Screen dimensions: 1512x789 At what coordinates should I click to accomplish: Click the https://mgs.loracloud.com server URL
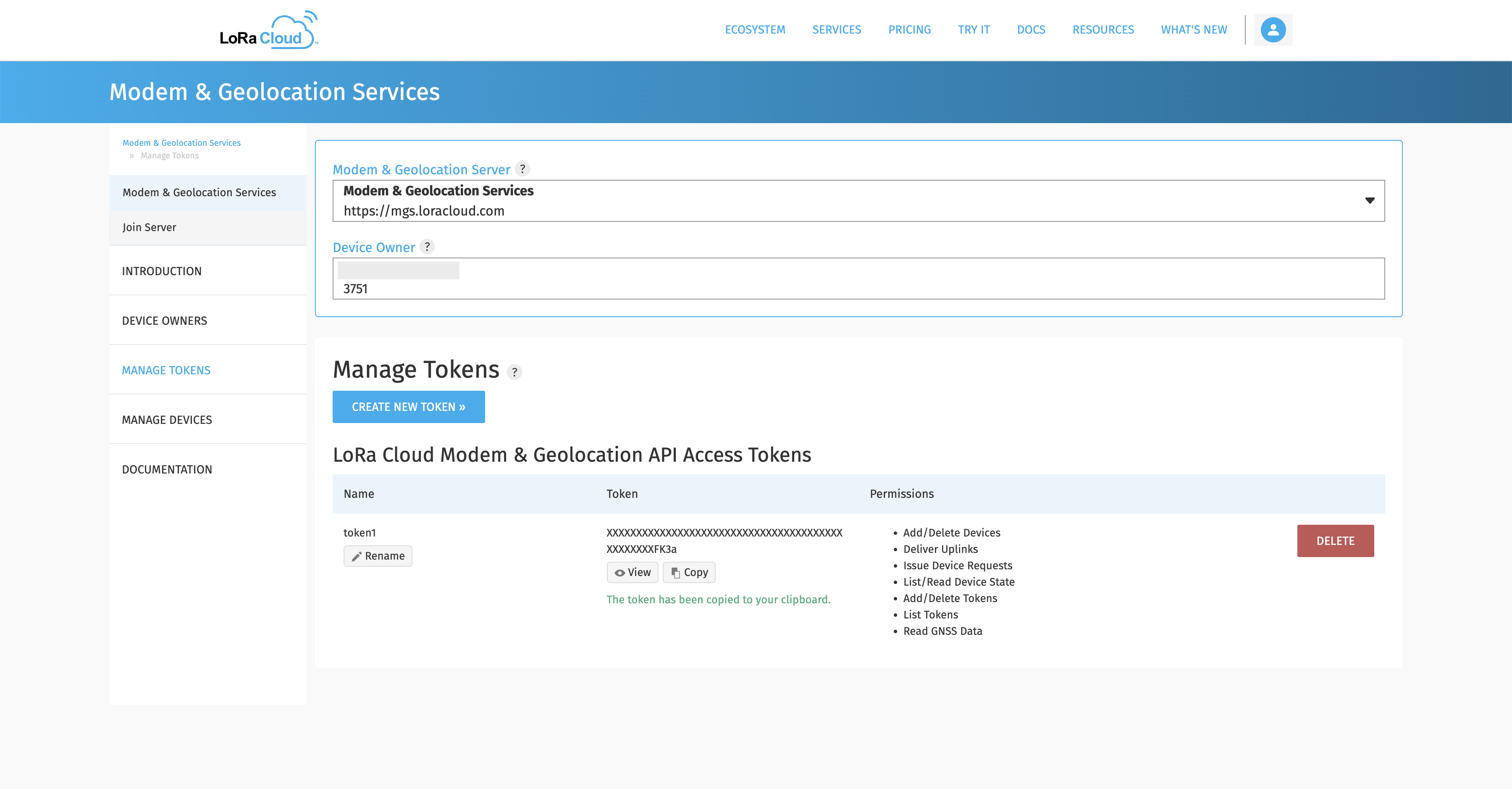(x=424, y=211)
